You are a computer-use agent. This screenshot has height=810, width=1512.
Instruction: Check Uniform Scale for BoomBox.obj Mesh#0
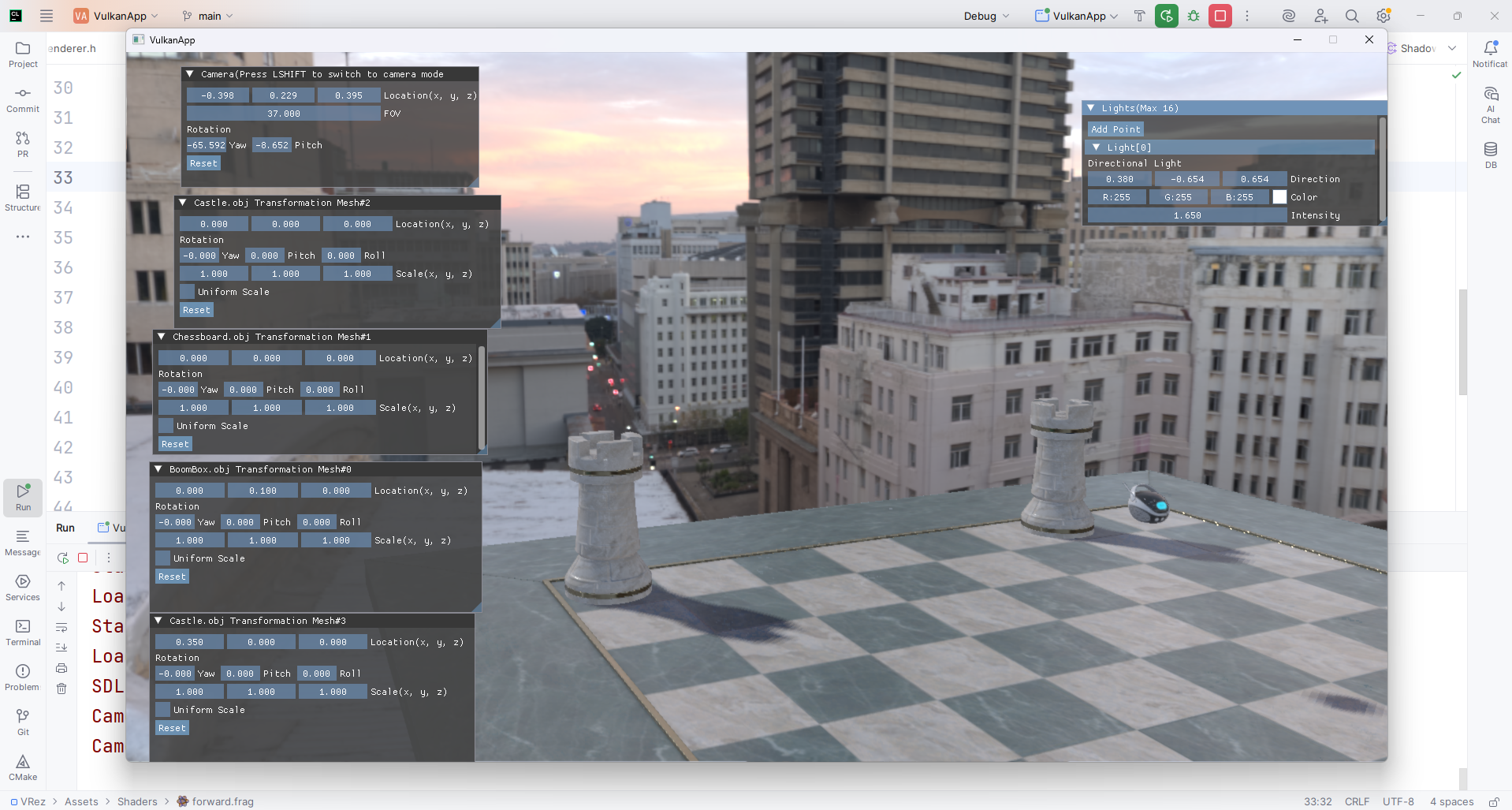click(x=163, y=558)
